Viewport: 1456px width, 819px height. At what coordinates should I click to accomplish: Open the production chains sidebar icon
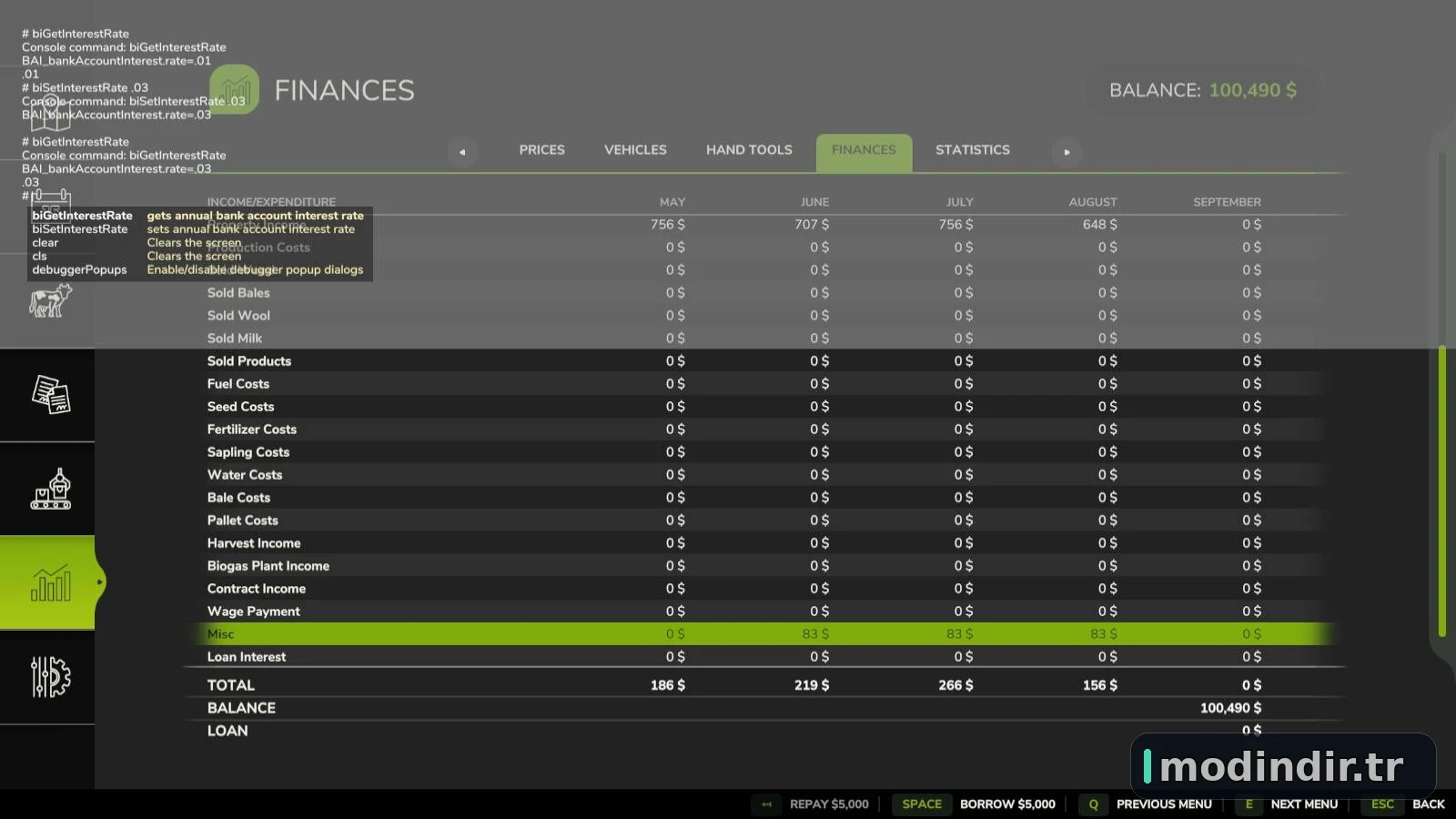pyautogui.click(x=51, y=490)
